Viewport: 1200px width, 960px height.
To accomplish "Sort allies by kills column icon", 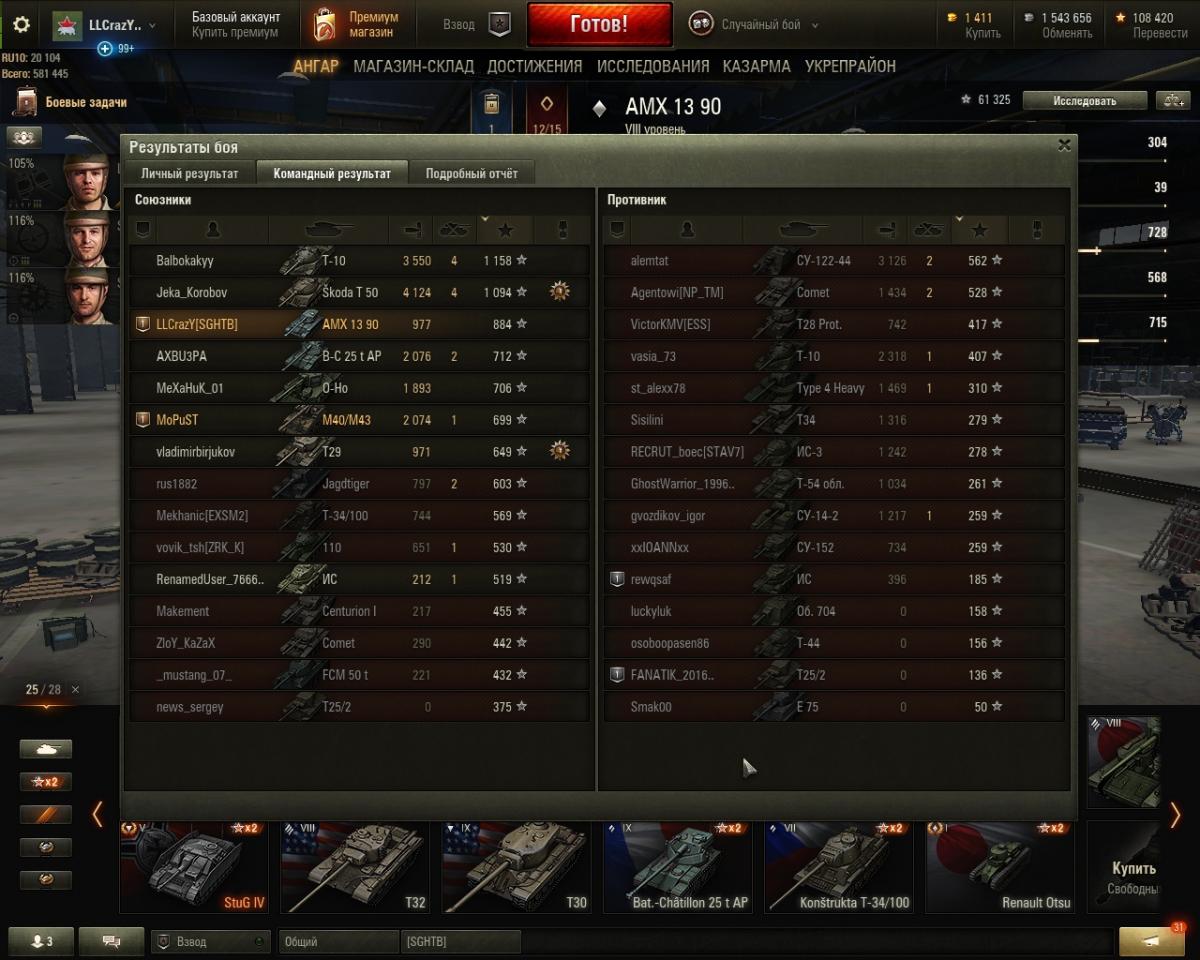I will tap(454, 230).
